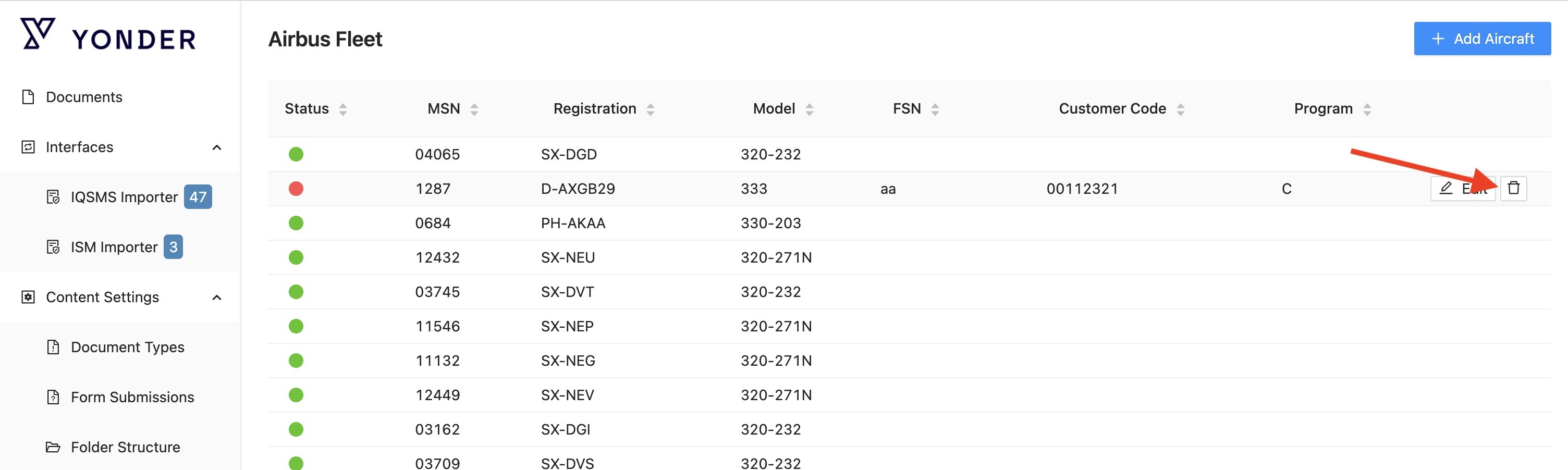Open the Documents menu item

point(84,97)
